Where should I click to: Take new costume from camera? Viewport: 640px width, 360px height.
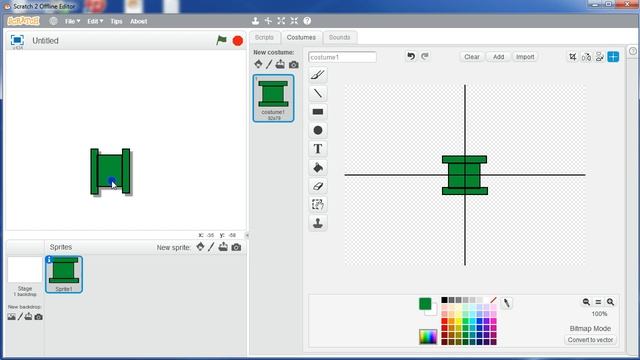(x=293, y=64)
